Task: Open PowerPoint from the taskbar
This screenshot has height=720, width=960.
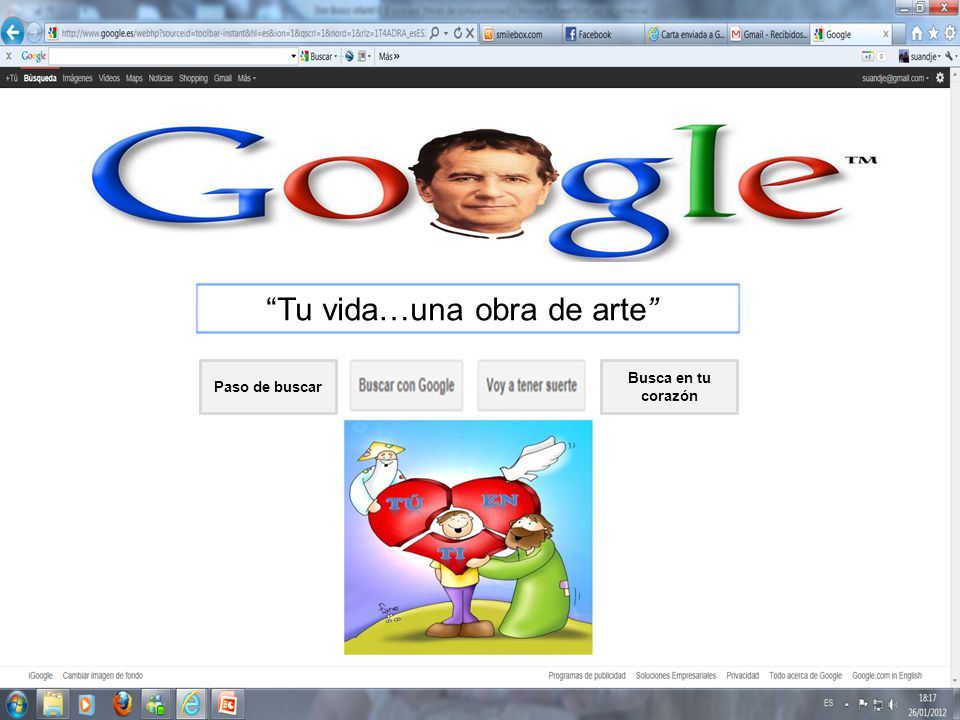Action: 227,704
